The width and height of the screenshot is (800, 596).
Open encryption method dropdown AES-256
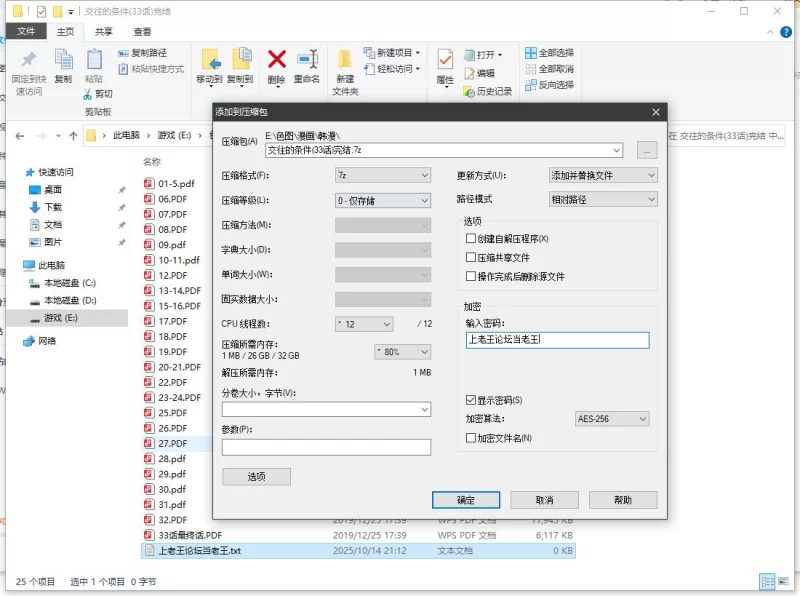tap(612, 419)
